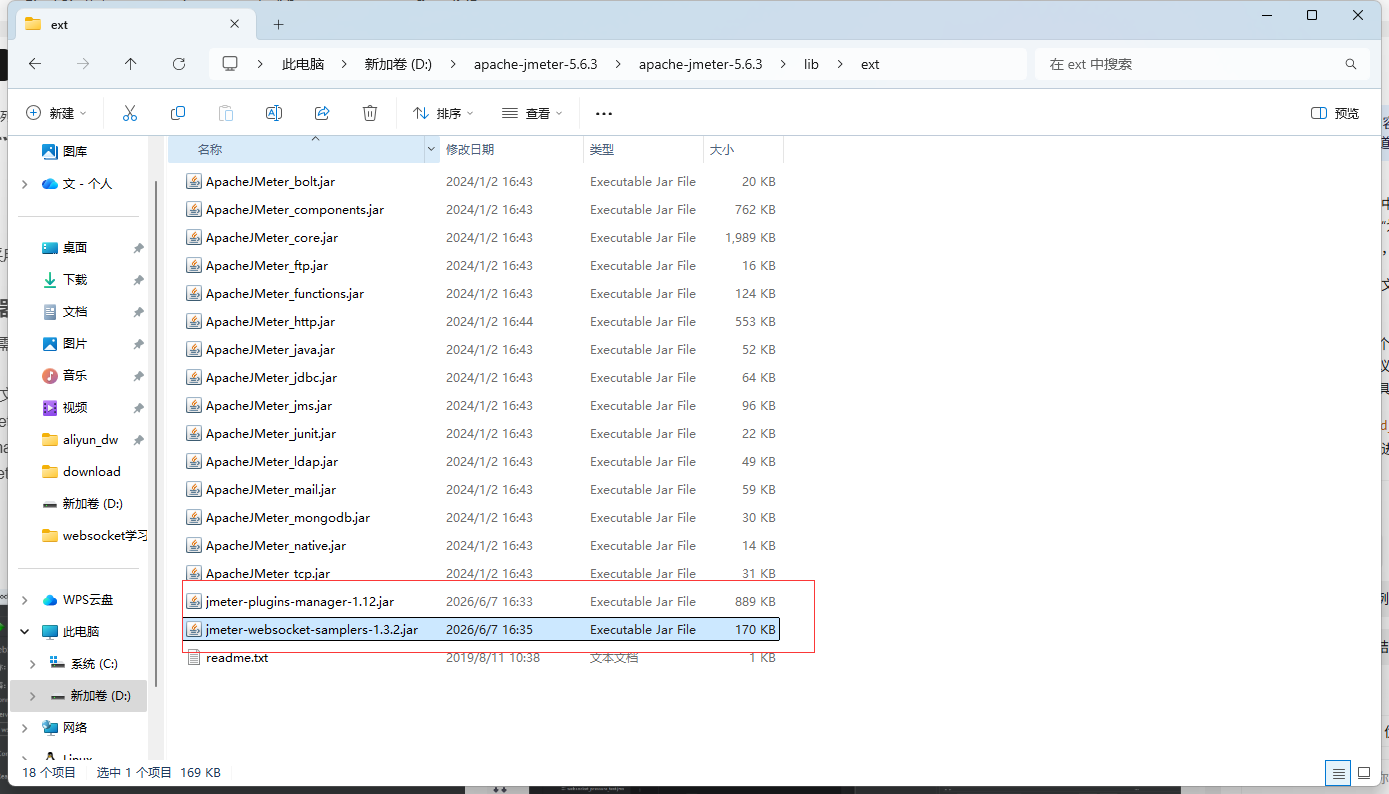This screenshot has height=794, width=1389.
Task: Open the three-dot See more menu
Action: click(x=603, y=114)
